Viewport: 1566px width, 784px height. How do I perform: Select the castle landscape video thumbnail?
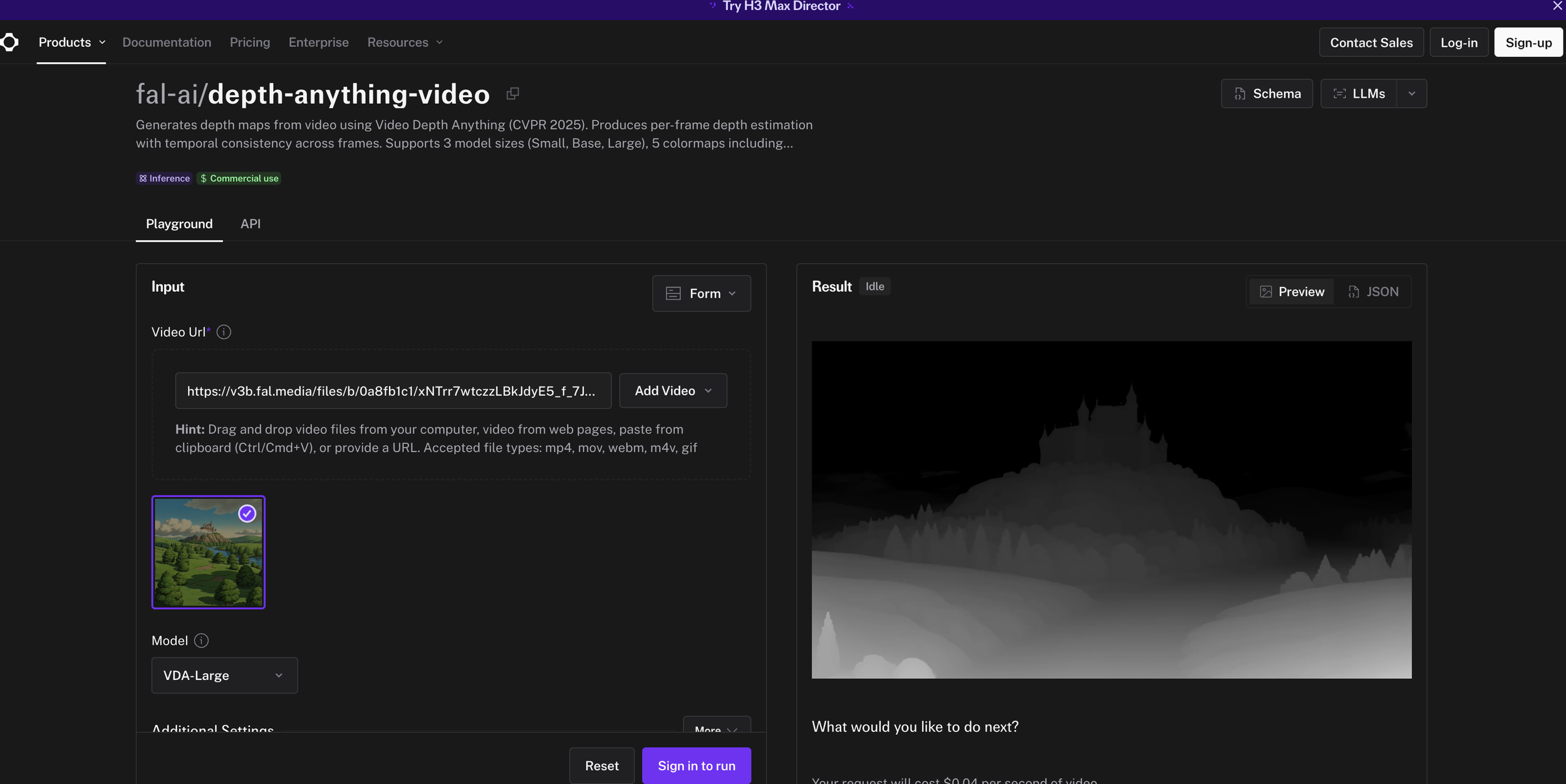209,552
